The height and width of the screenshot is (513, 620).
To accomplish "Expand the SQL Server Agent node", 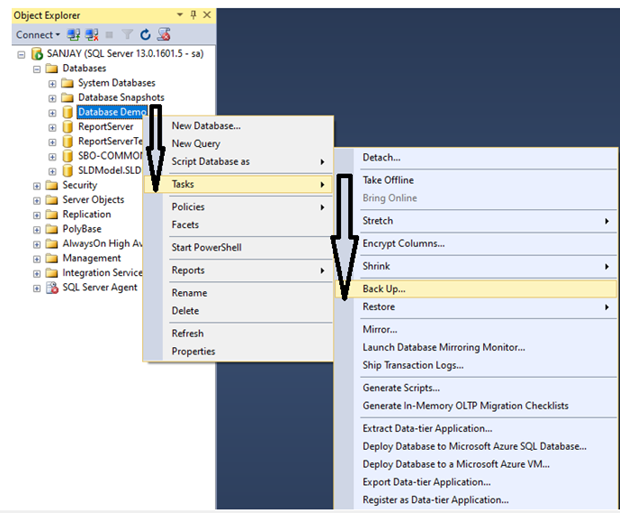I will 37,288.
